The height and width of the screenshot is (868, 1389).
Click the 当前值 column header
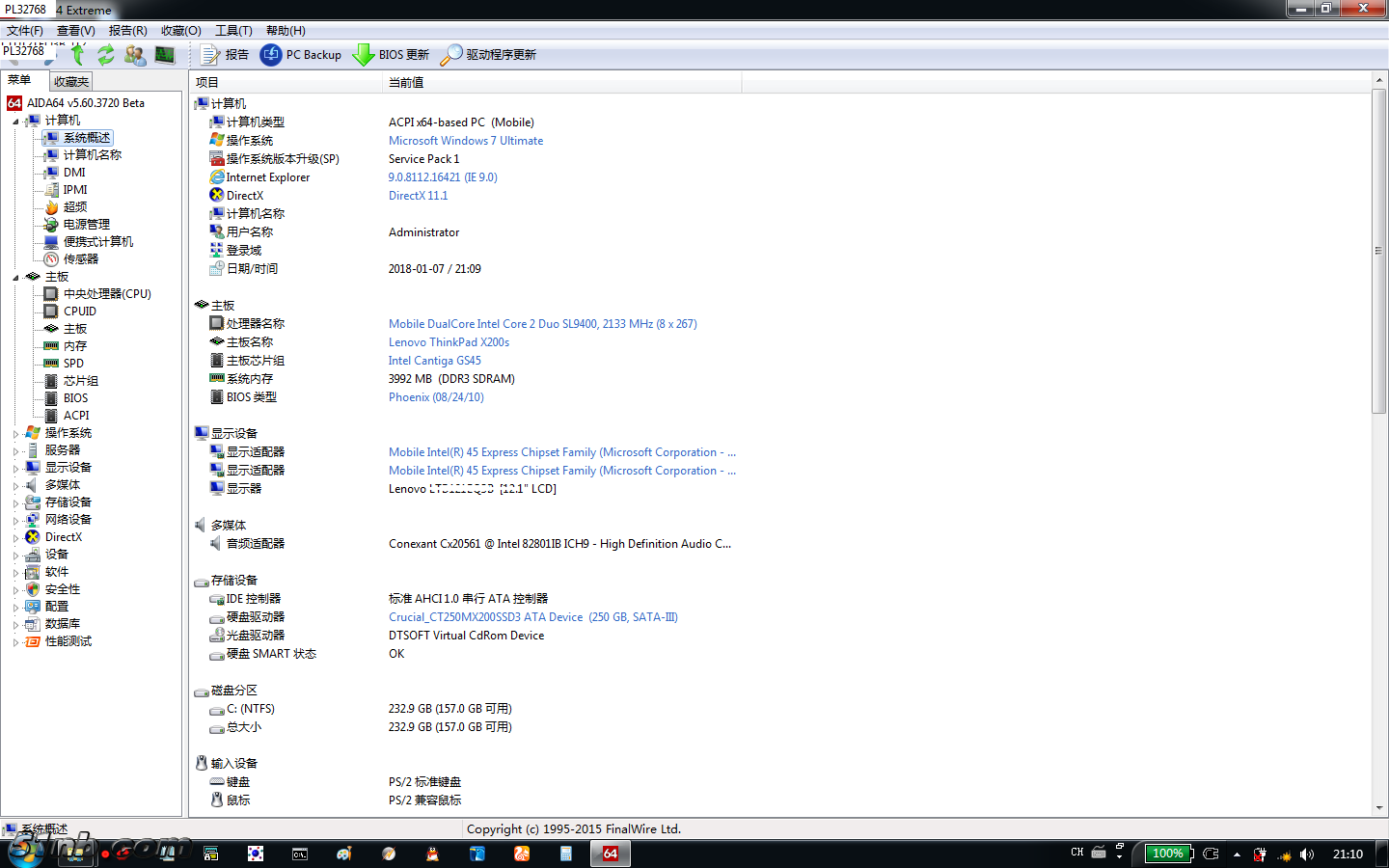pos(406,83)
